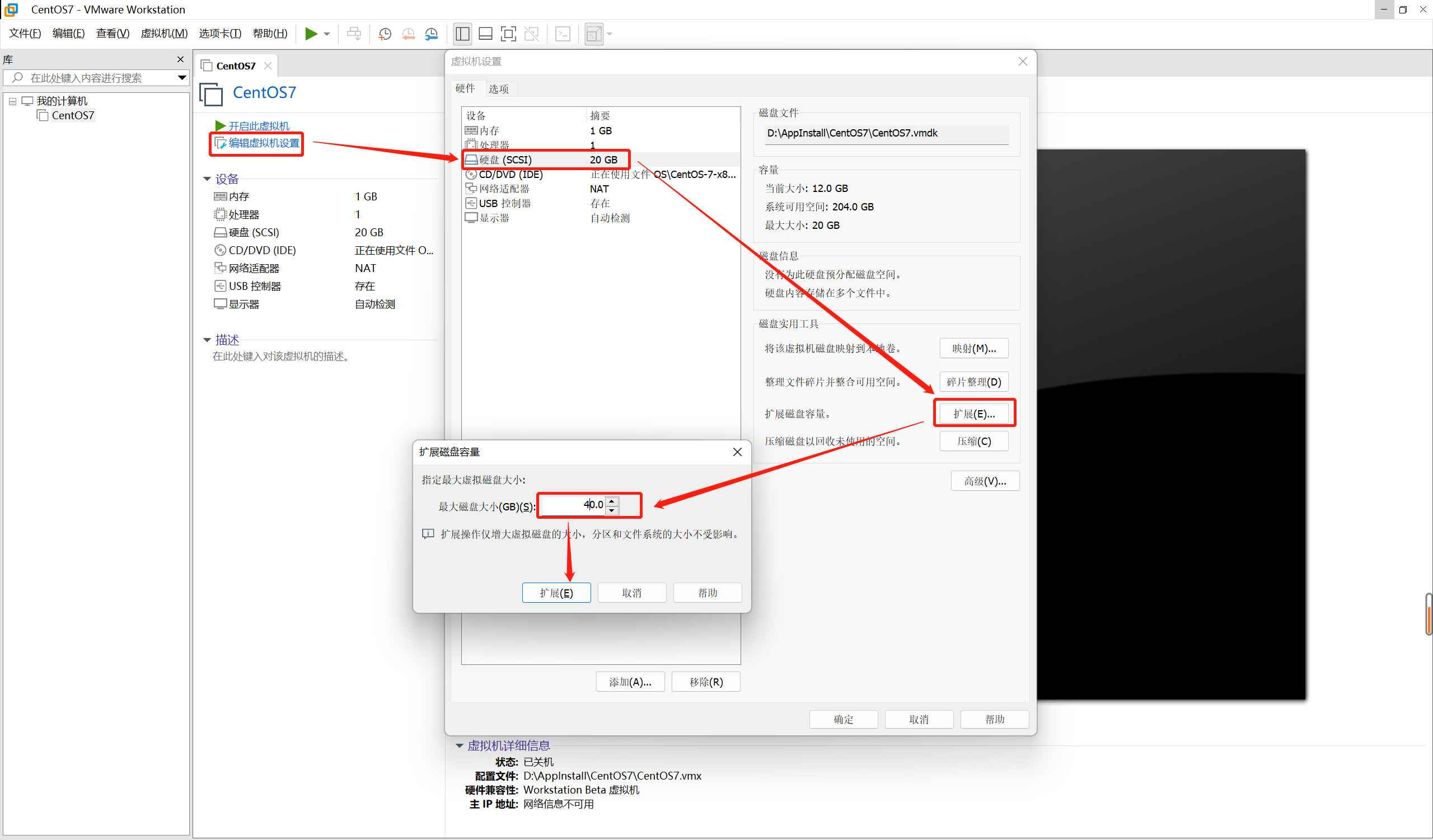The image size is (1433, 840).
Task: Enter full screen mode icon
Action: (508, 34)
